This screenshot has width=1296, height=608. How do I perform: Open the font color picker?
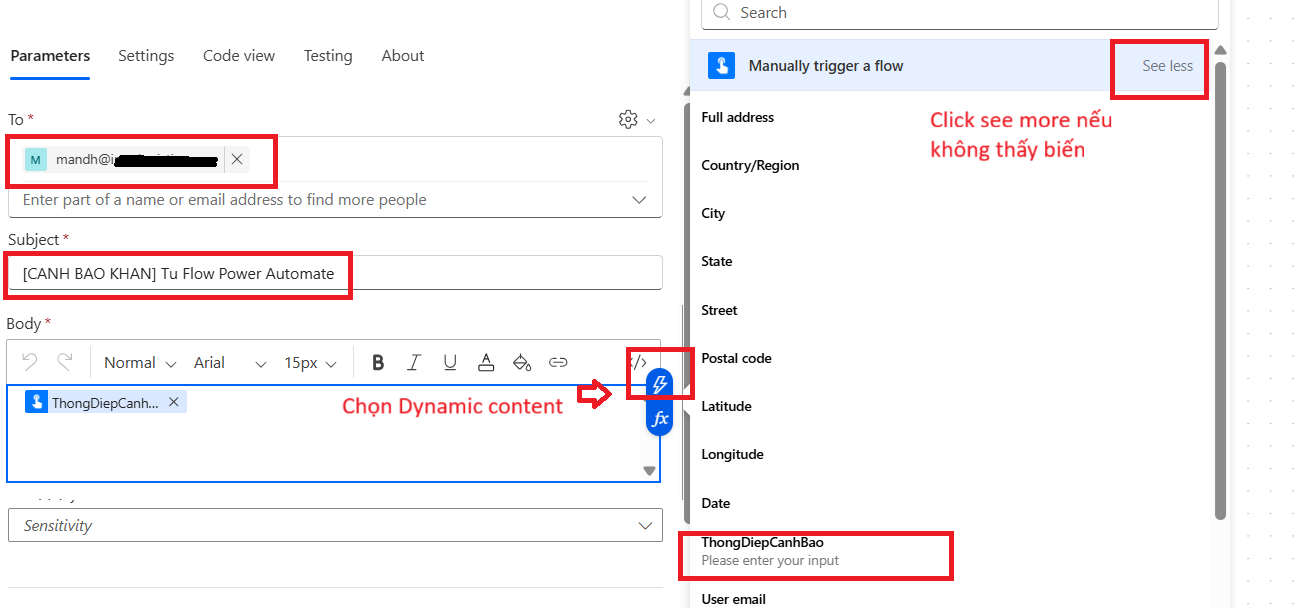[x=486, y=363]
